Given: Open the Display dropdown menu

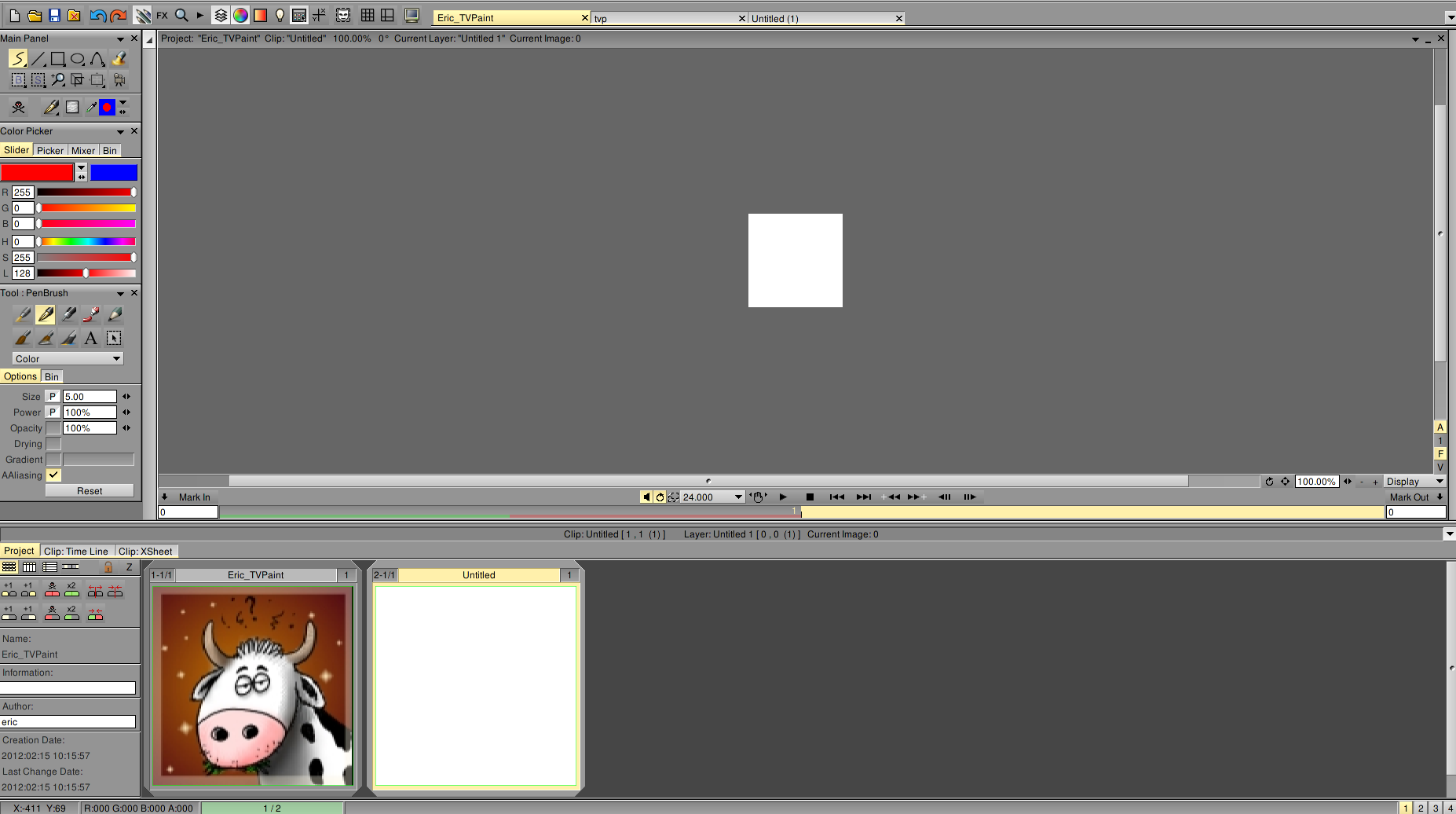Looking at the screenshot, I should 1414,482.
